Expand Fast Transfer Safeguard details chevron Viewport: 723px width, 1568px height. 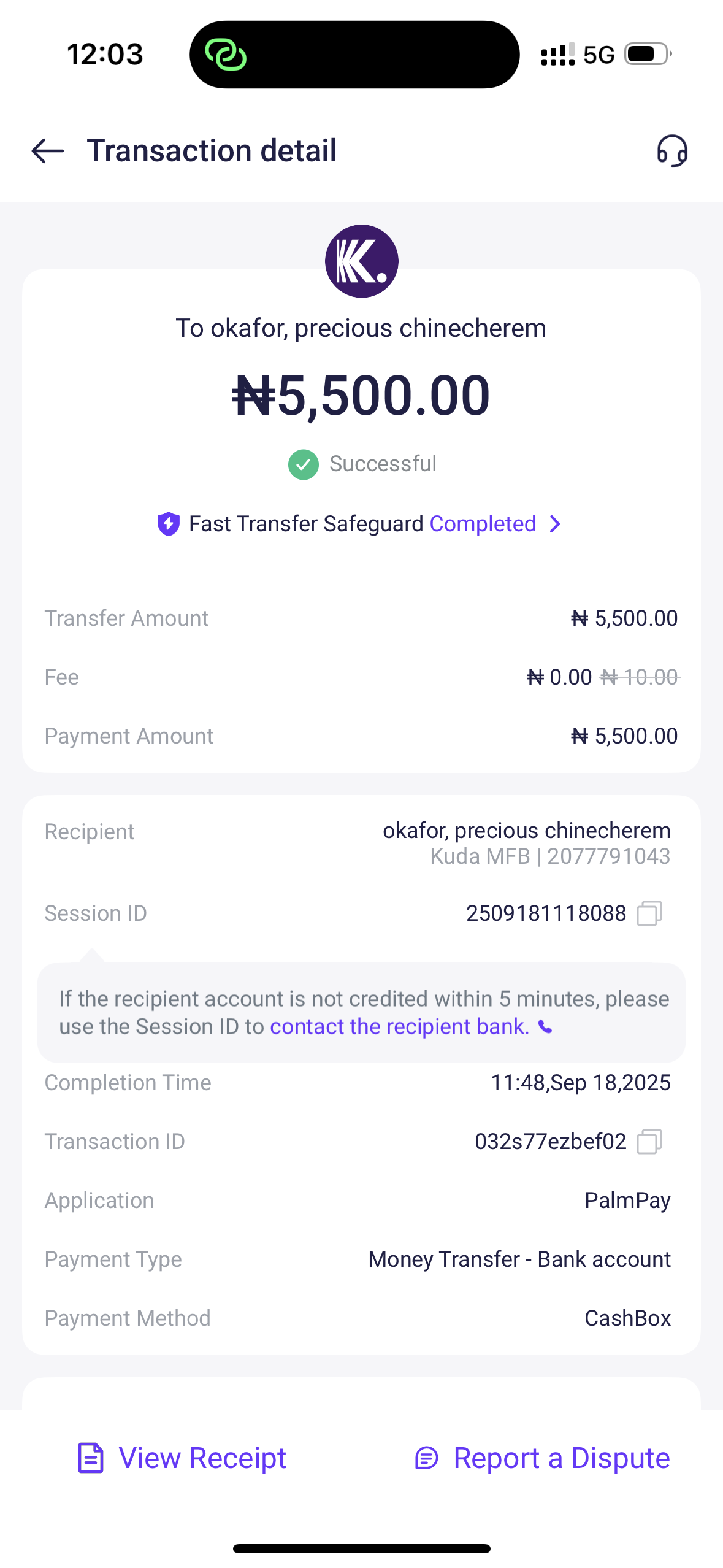click(x=555, y=524)
